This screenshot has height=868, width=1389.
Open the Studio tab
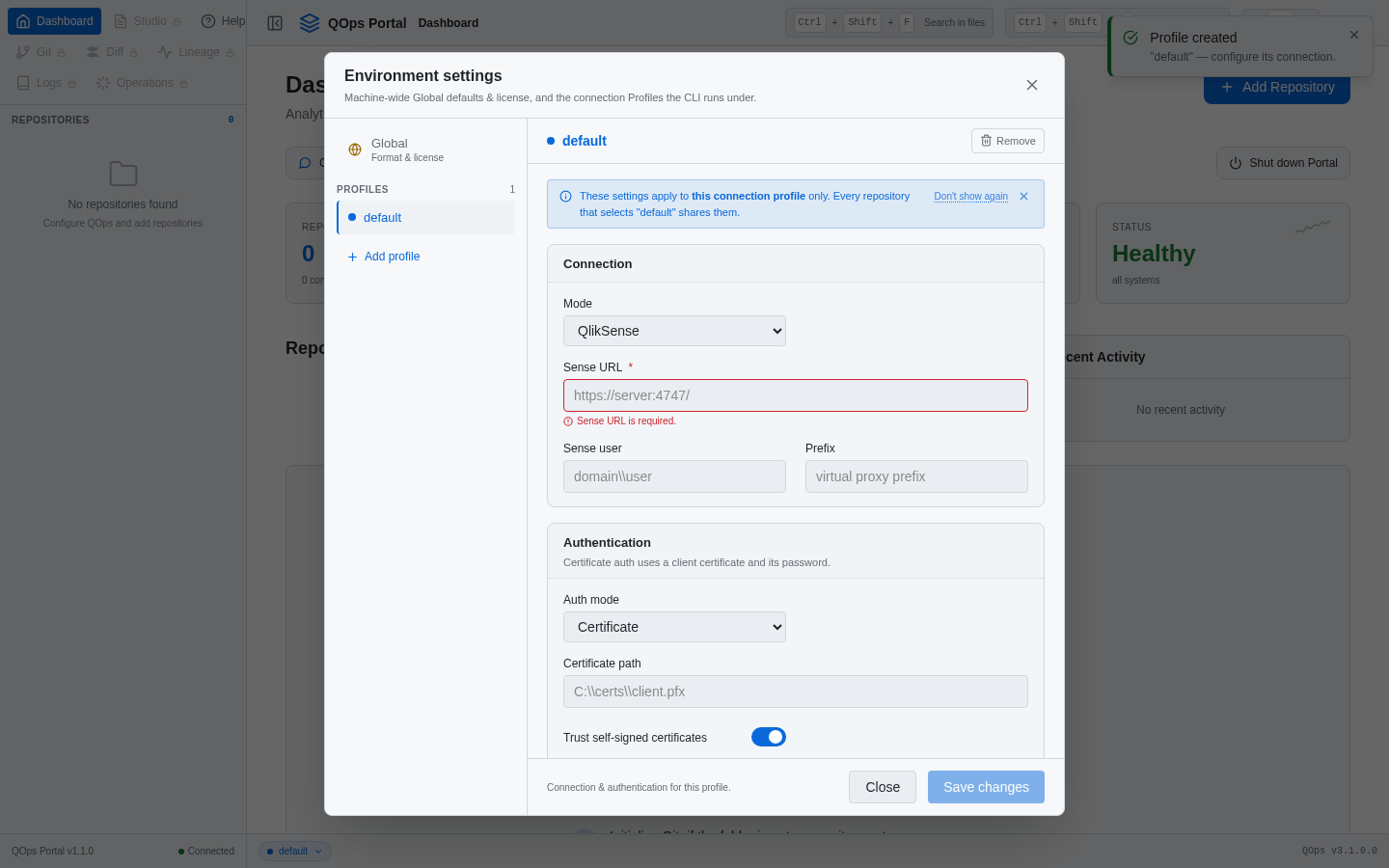(147, 21)
